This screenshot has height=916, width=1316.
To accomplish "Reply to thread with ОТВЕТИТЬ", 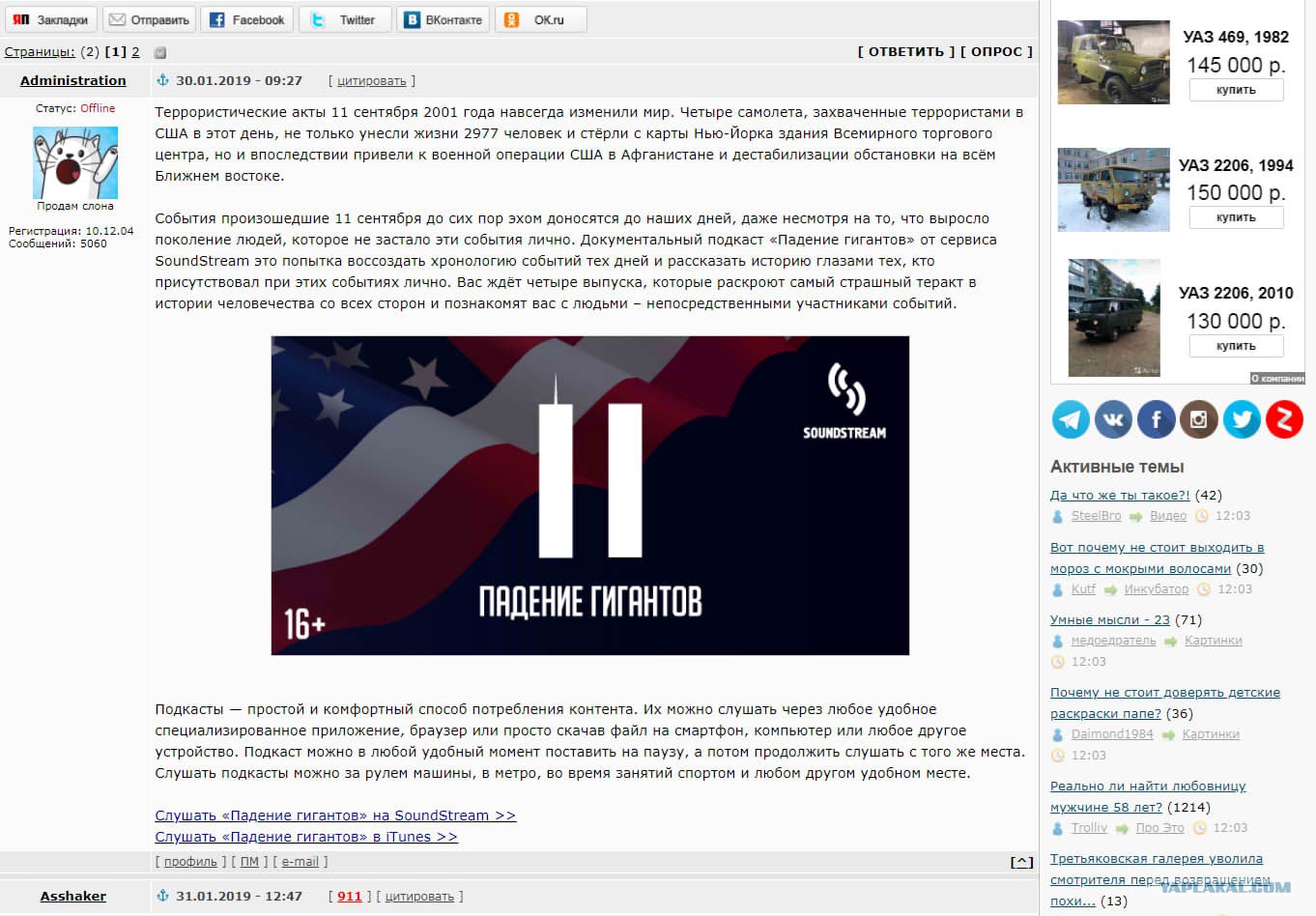I will coord(906,52).
